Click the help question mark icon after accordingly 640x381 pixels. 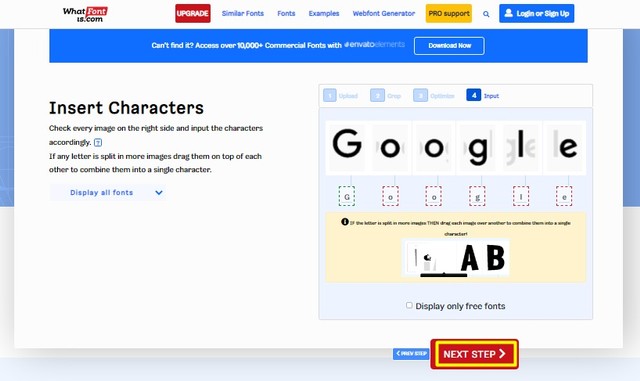pos(98,143)
